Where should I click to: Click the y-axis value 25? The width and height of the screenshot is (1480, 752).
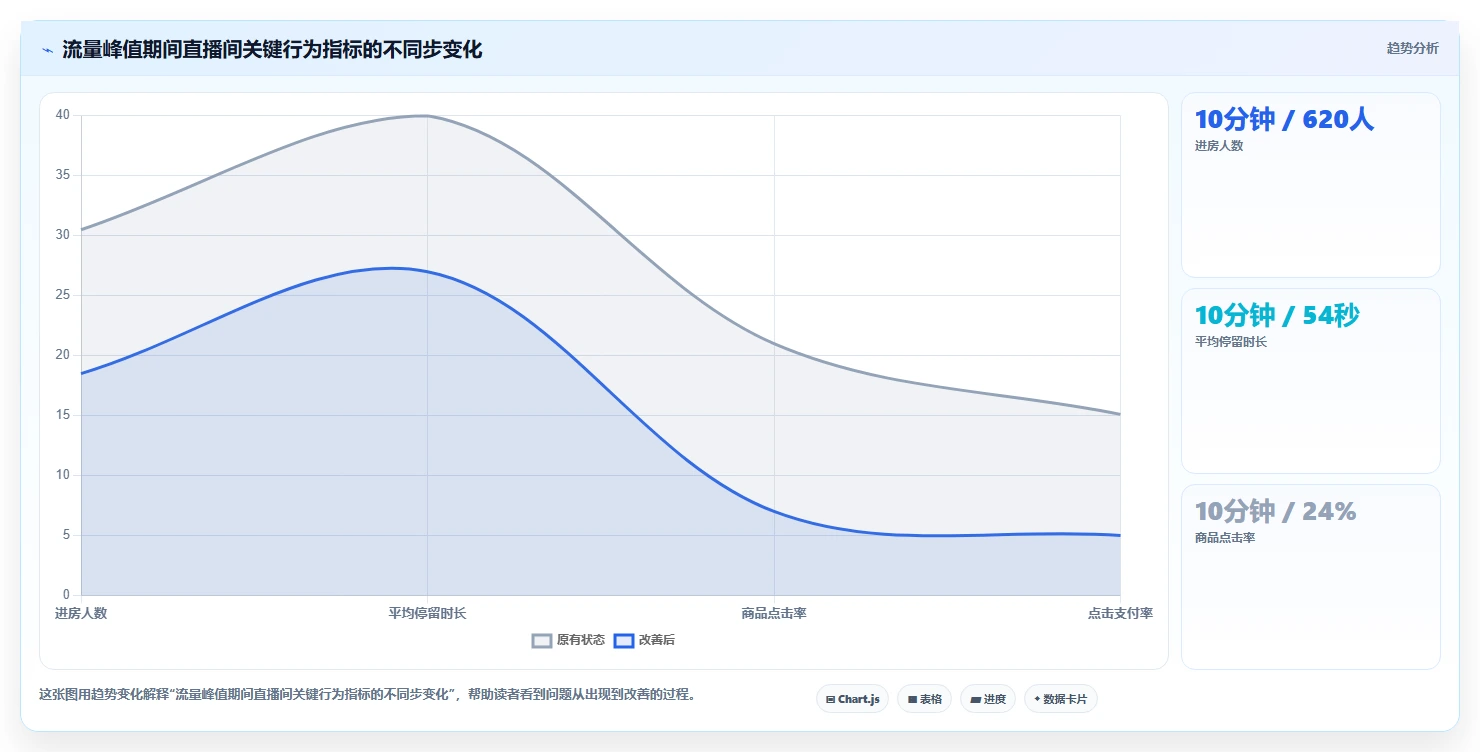63,295
